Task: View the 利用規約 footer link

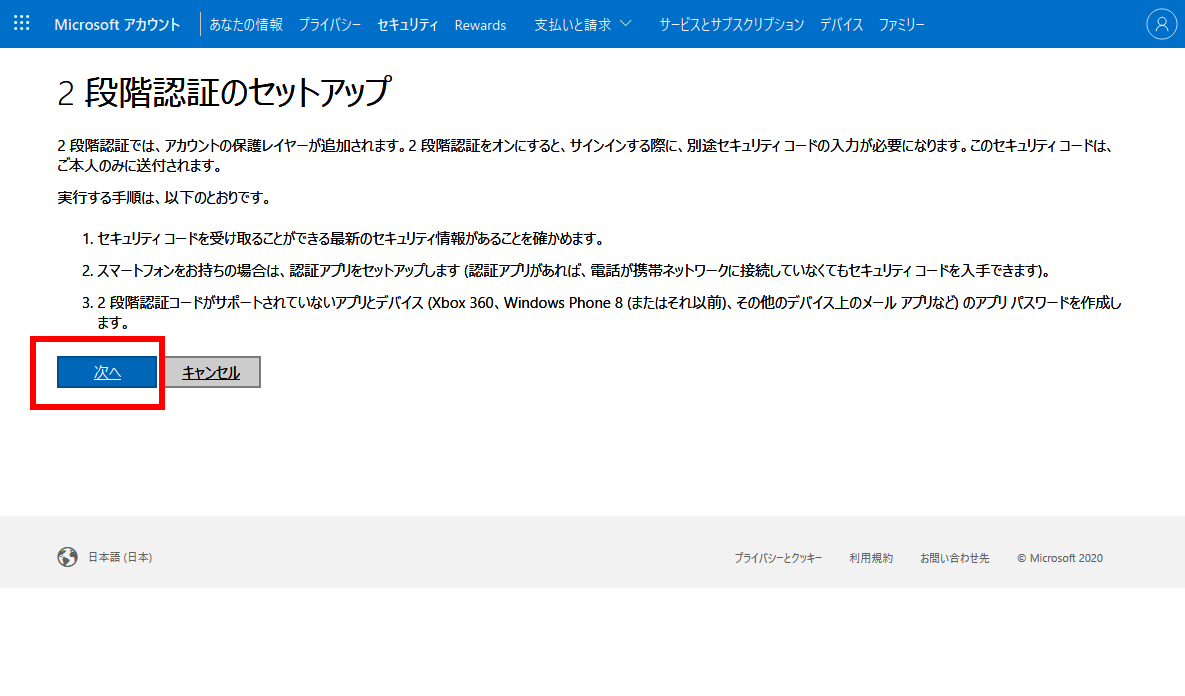Action: (871, 558)
